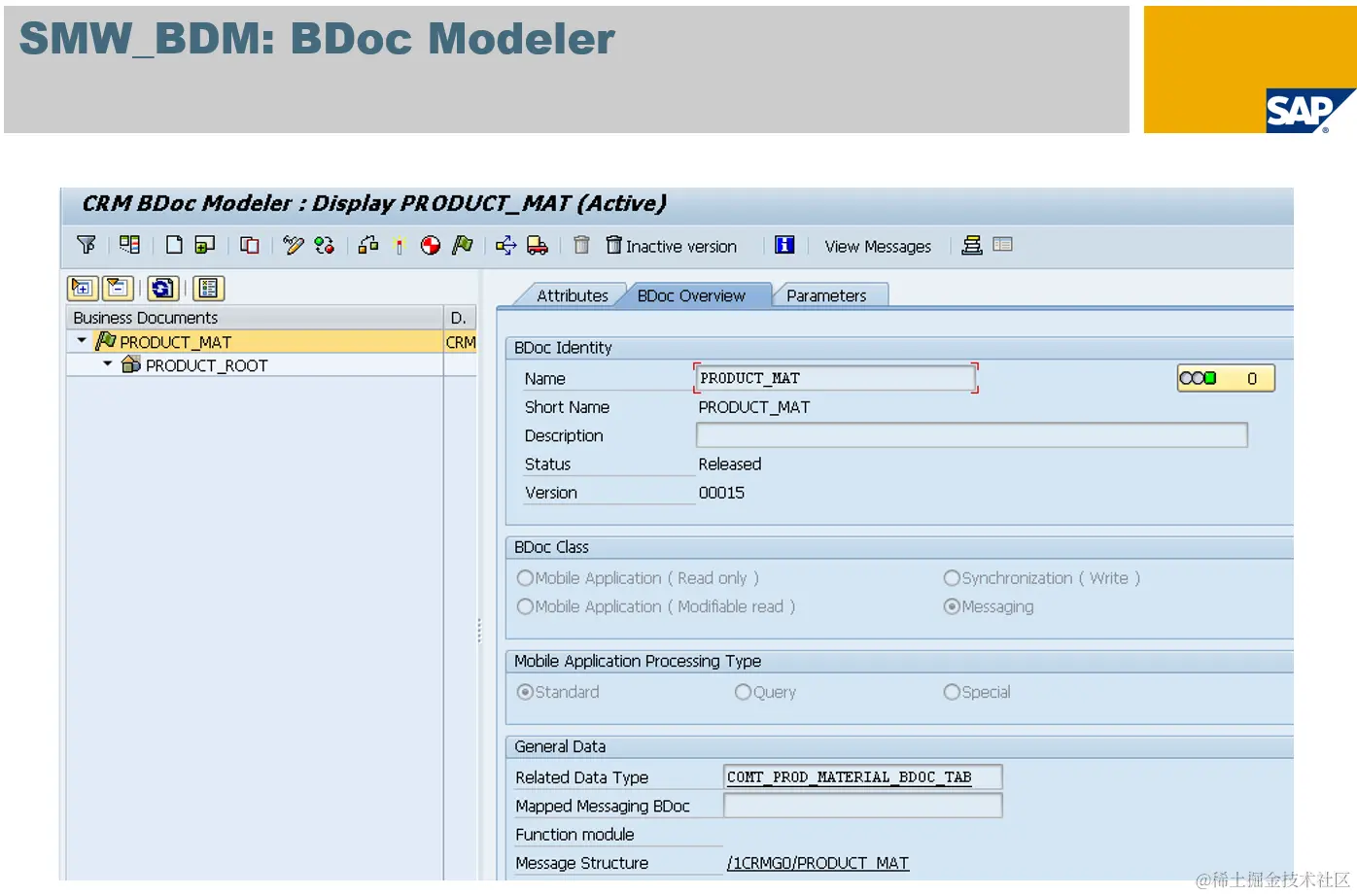This screenshot has width=1357, height=896.
Task: Select the PRODUCT_ROOT segment row
Action: point(271,364)
